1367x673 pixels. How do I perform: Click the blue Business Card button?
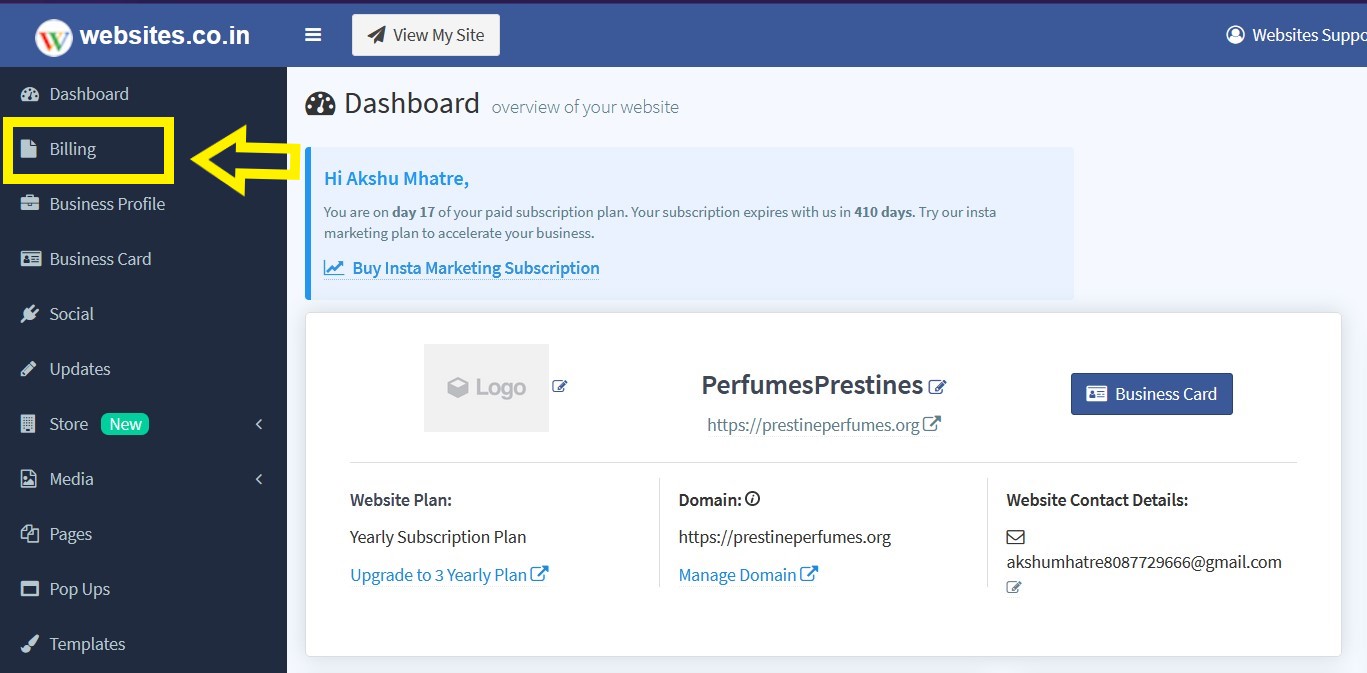click(1152, 394)
